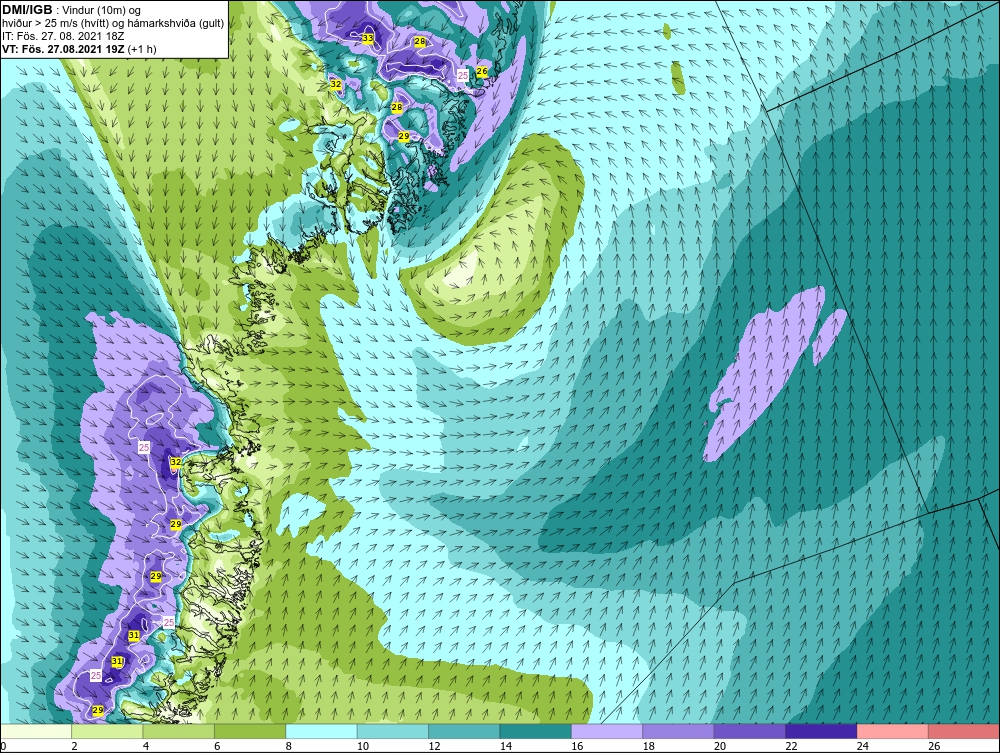1000x753 pixels.
Task: Click the 'IT: Fös. 27. 08. 2021 18Z' line
Action: pos(62,36)
